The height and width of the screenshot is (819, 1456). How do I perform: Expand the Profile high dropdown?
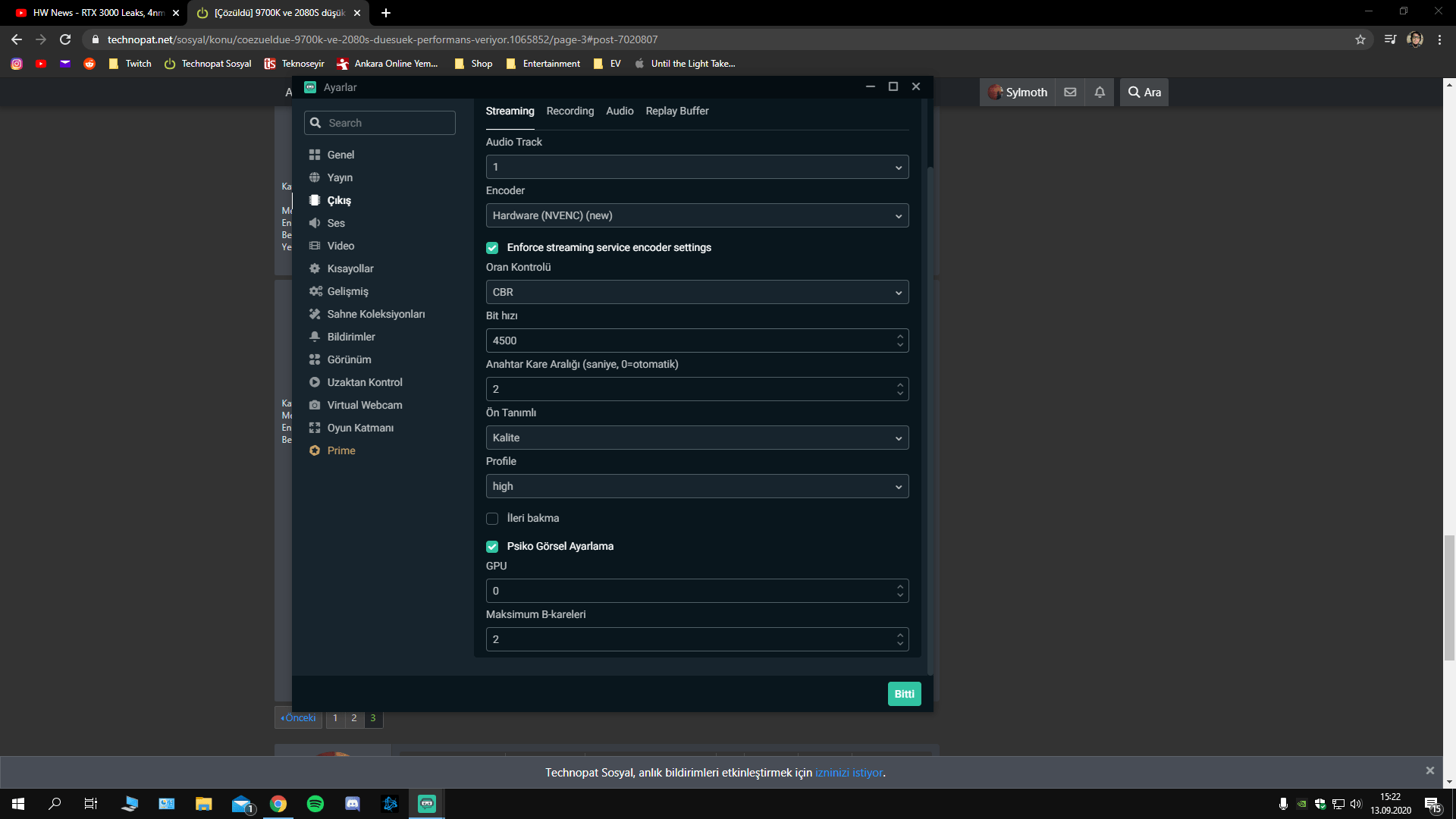click(x=696, y=487)
